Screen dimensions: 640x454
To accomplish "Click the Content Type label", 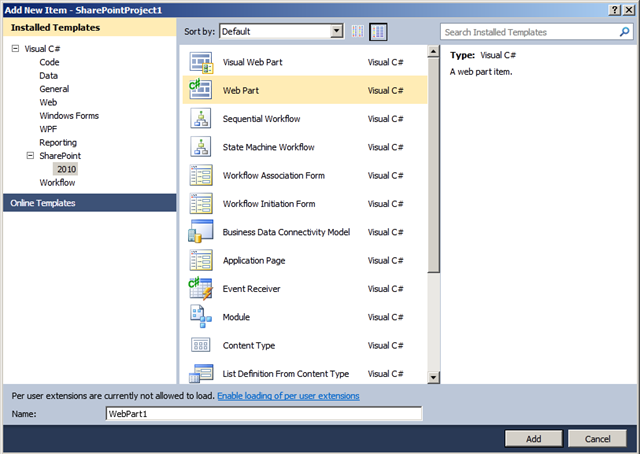I will tap(249, 345).
